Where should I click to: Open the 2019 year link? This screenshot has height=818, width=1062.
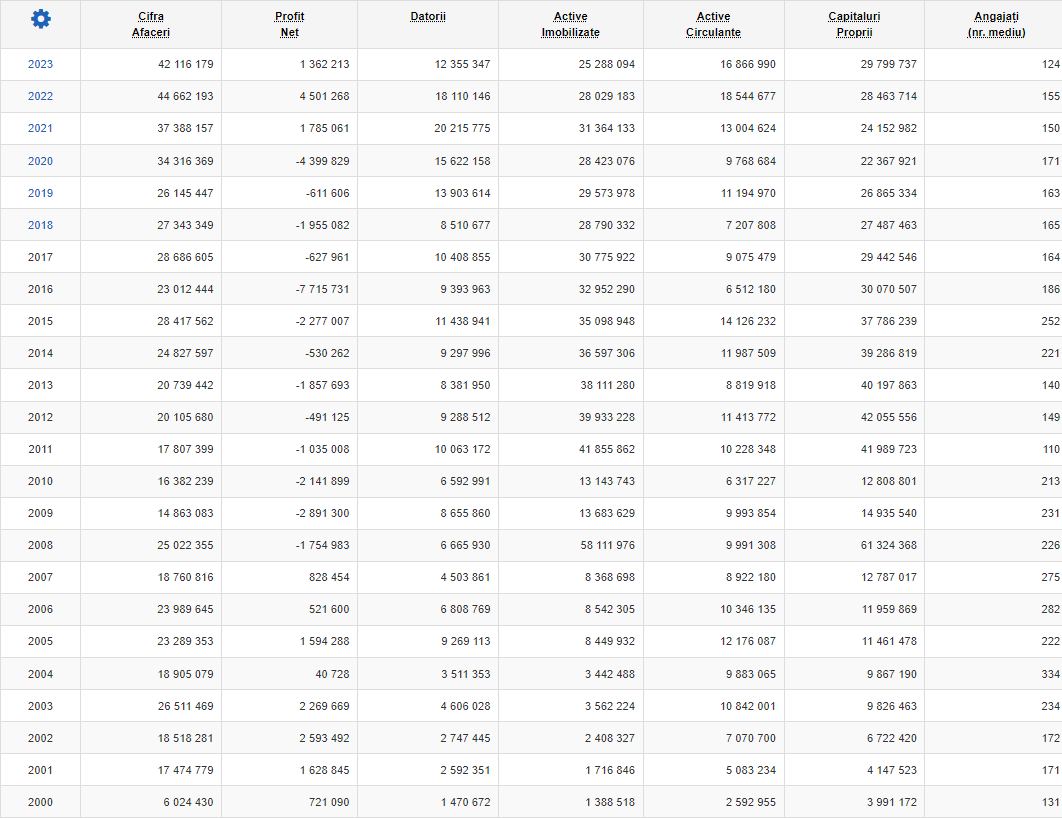coord(40,193)
